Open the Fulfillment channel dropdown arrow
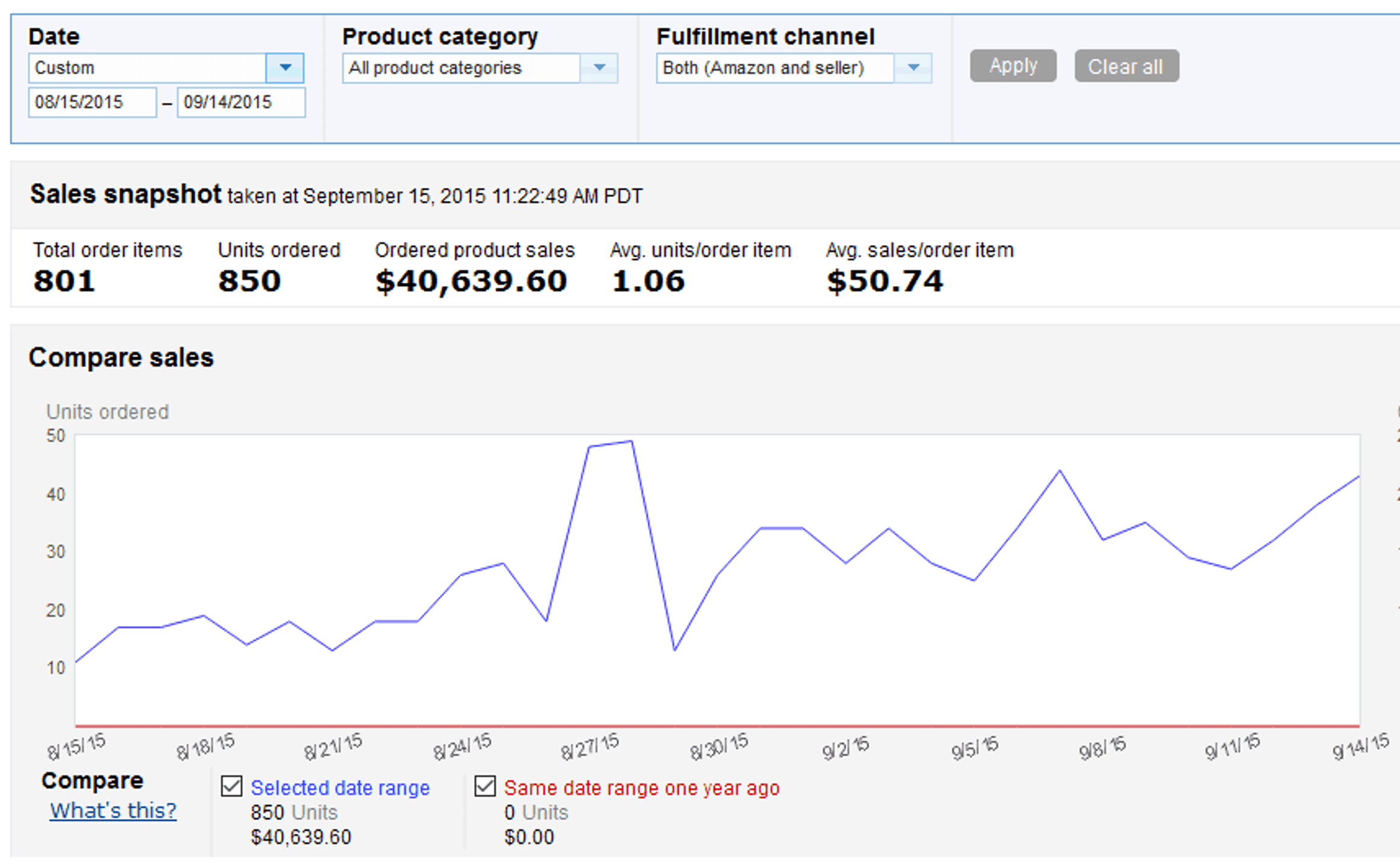 click(x=913, y=68)
